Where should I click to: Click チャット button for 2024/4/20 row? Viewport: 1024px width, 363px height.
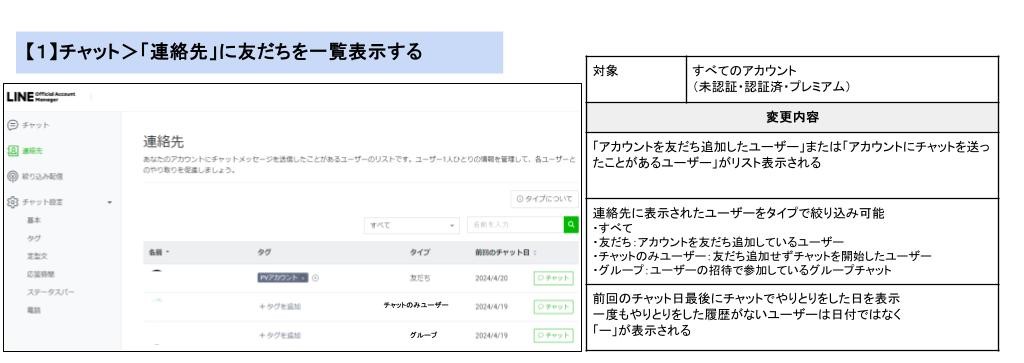554,278
